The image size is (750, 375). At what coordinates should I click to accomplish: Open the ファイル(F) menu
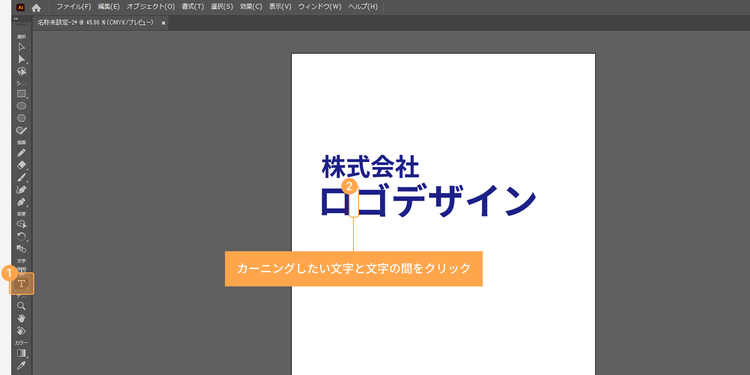click(74, 7)
